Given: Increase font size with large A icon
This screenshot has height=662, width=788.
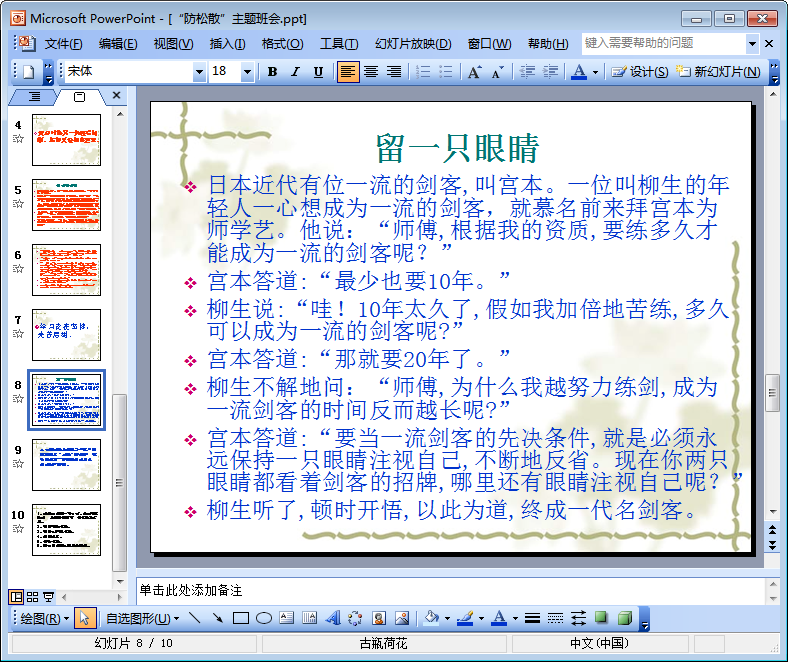Looking at the screenshot, I should [474, 72].
